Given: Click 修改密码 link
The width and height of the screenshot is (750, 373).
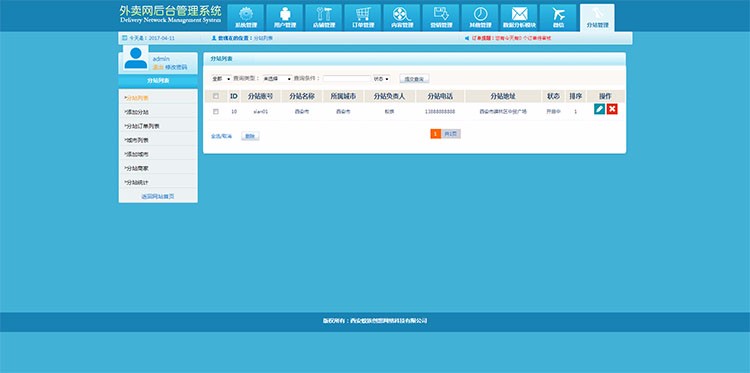Looking at the screenshot, I should (176, 67).
